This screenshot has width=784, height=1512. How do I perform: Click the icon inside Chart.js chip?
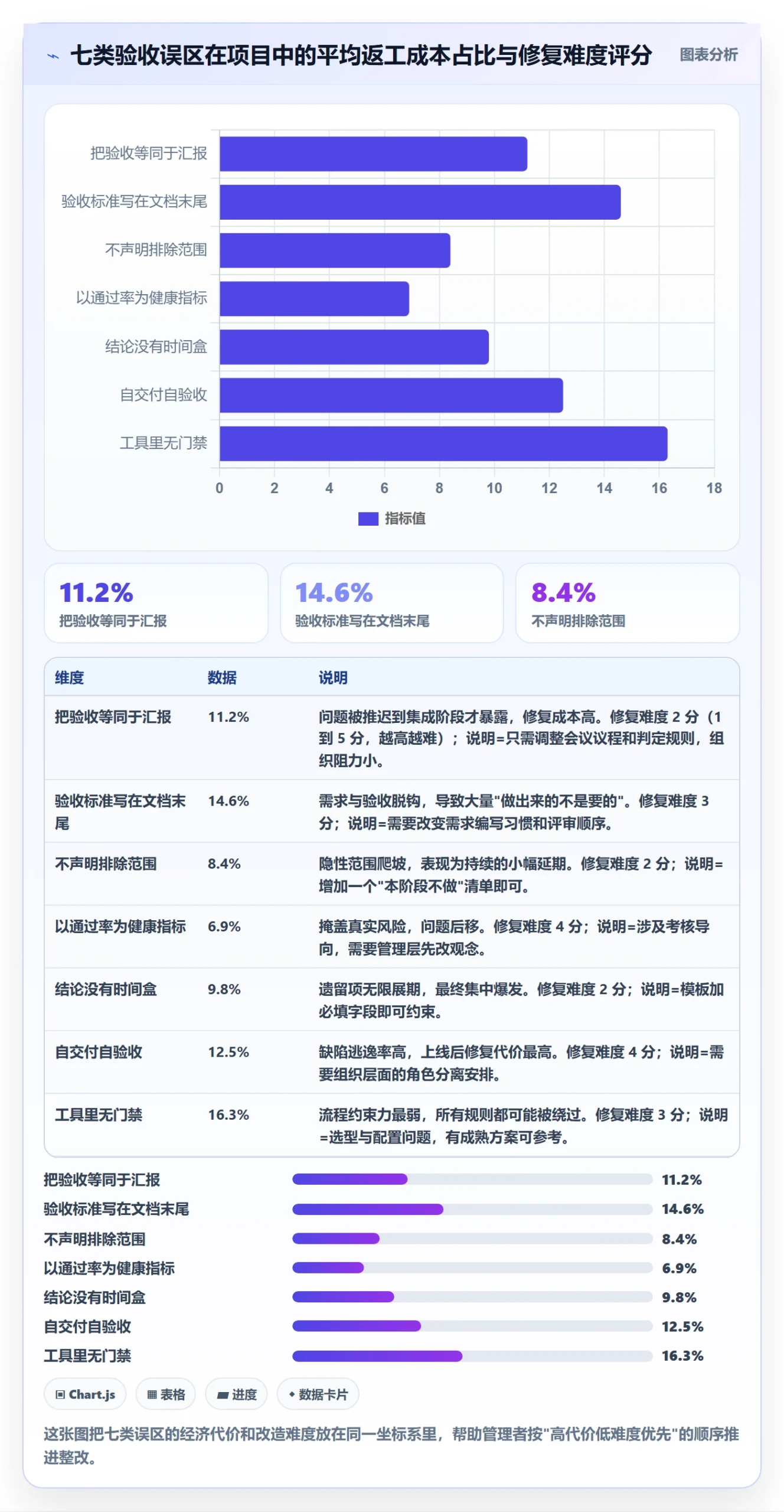click(x=60, y=1394)
